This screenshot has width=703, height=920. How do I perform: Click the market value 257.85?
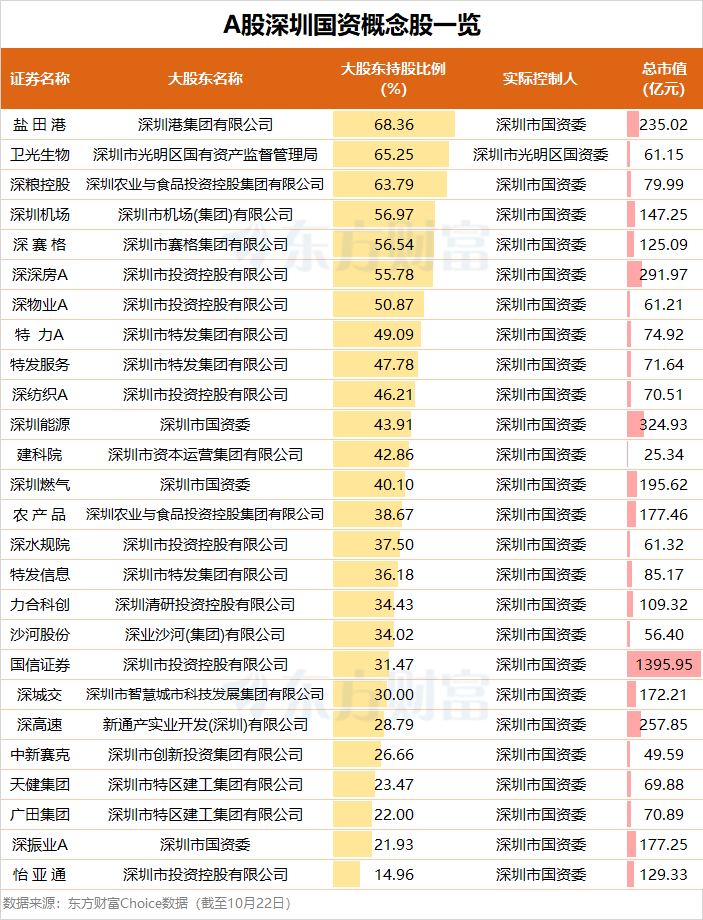click(663, 724)
